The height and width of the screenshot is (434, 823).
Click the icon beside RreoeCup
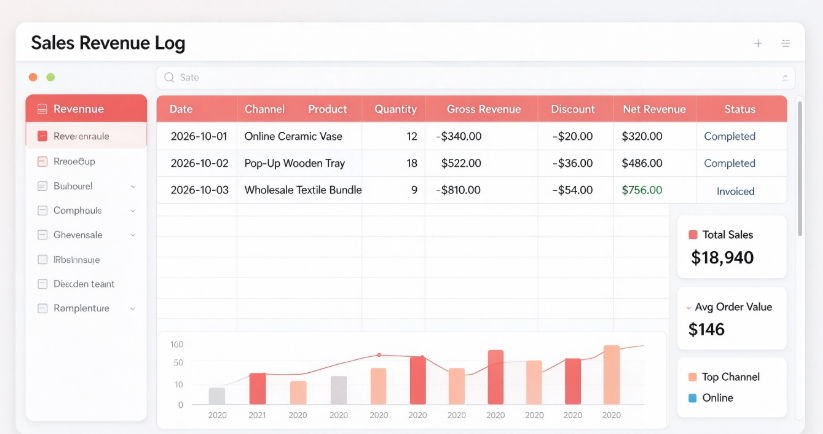pyautogui.click(x=43, y=162)
